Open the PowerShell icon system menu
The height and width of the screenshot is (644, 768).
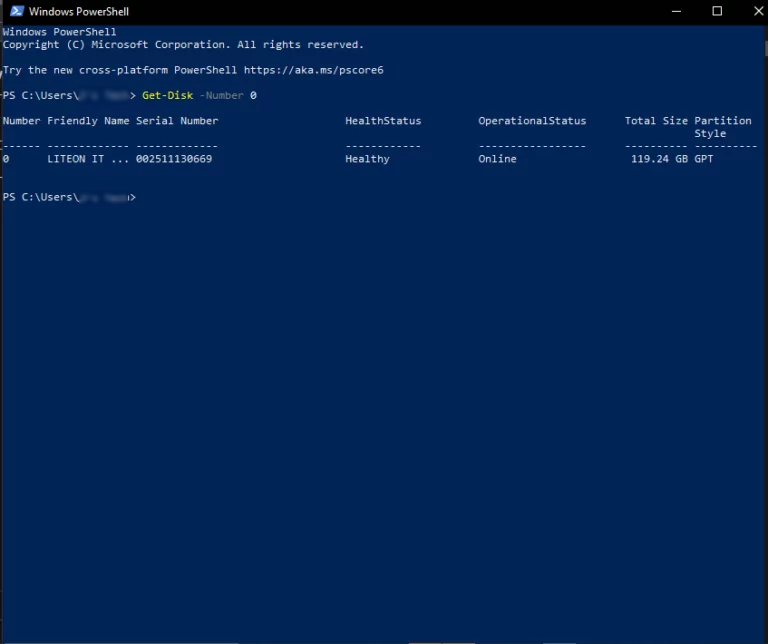17,11
